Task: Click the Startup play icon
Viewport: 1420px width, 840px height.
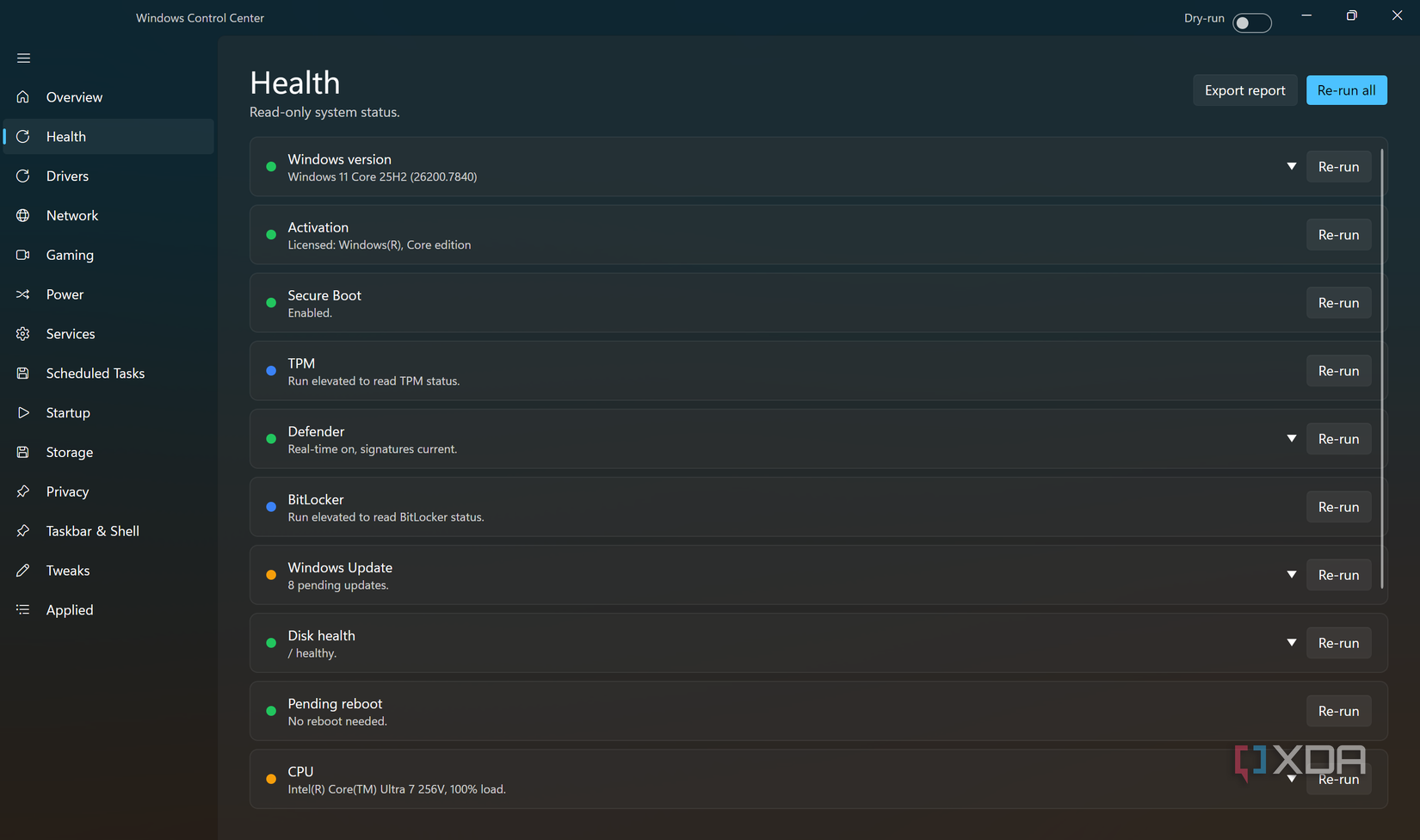Action: (23, 413)
